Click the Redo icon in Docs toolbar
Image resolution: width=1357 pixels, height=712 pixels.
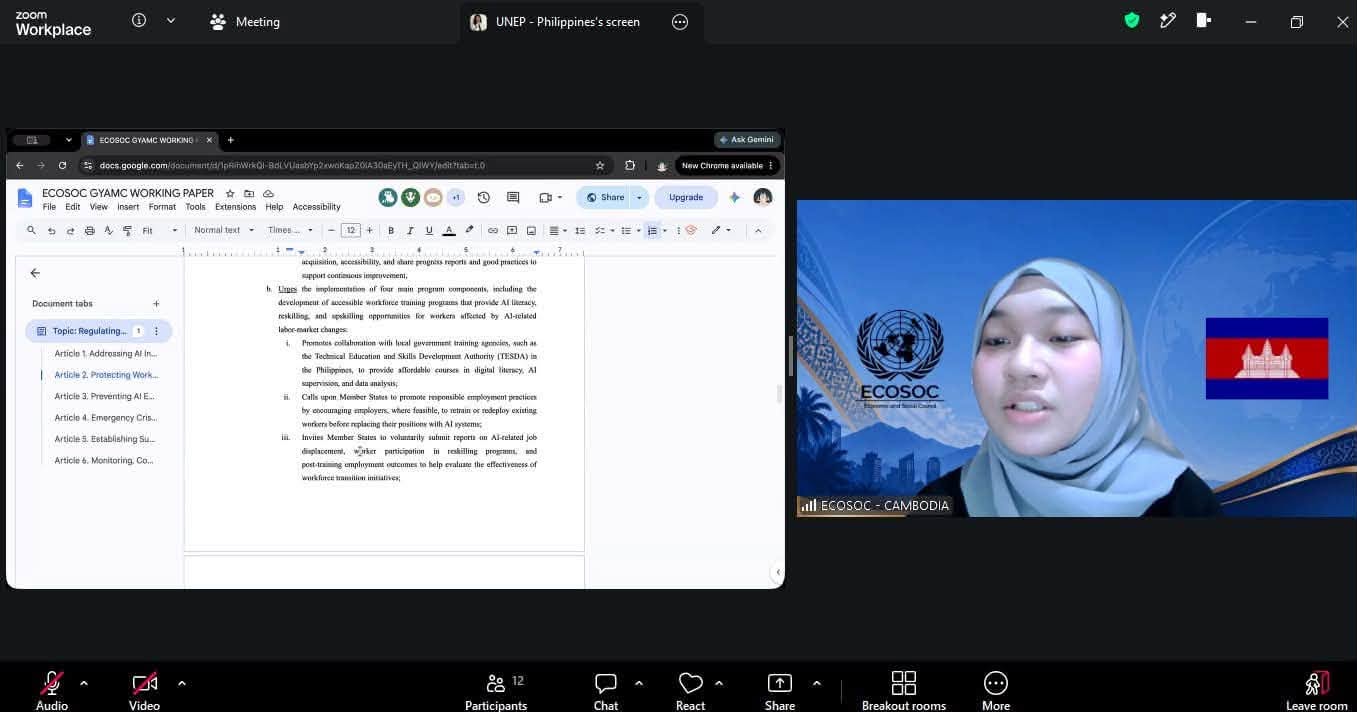pos(70,230)
